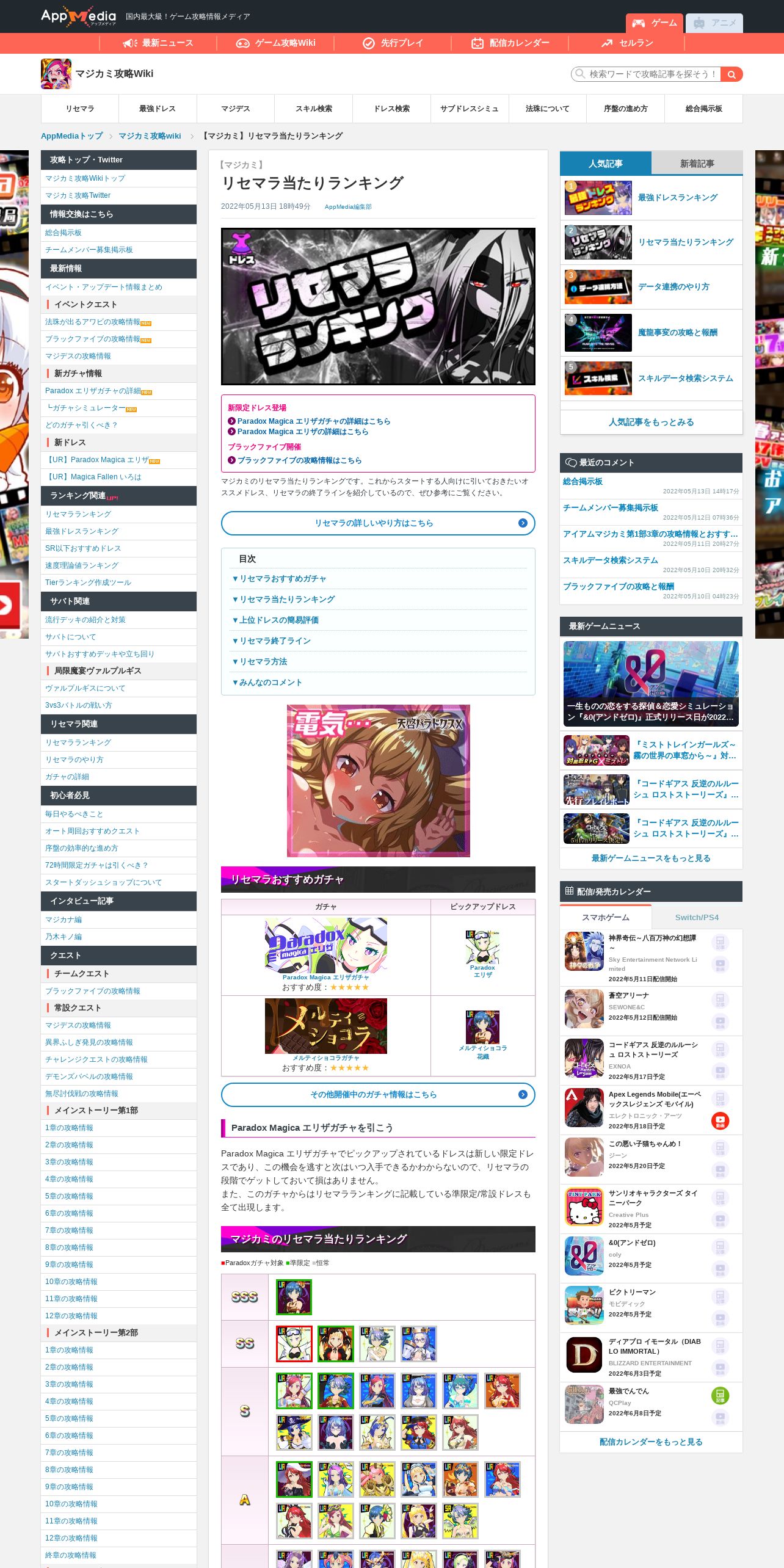Click 最新ゲームニュースをもっと見る link

coord(651,858)
